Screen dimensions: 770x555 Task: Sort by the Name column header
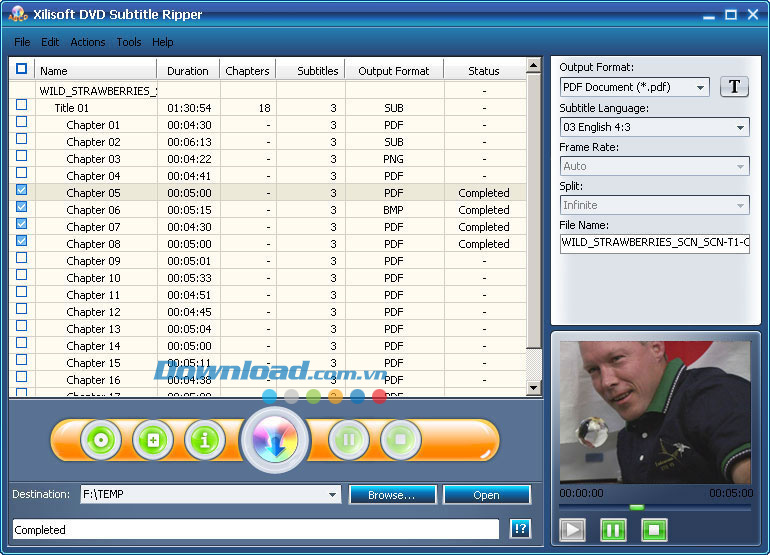click(96, 70)
